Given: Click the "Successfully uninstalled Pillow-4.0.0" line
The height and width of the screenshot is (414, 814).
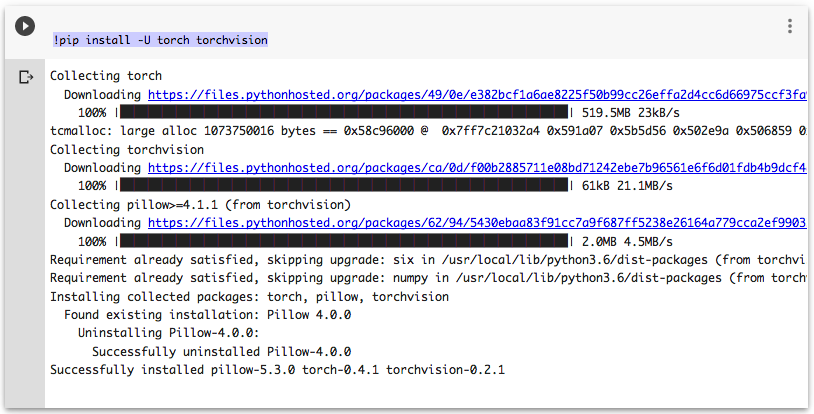Looking at the screenshot, I should tap(221, 352).
